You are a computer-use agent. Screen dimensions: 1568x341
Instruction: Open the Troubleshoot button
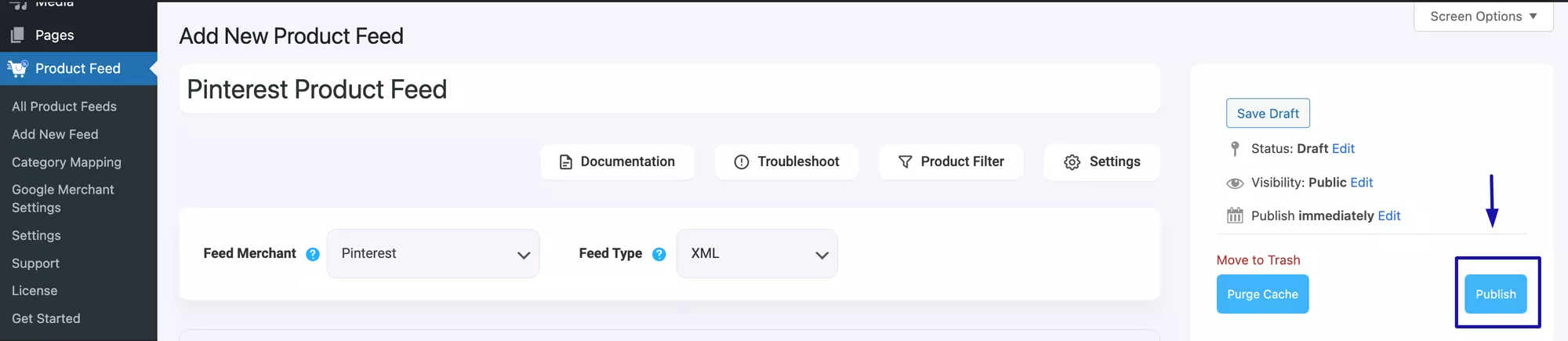pos(786,161)
